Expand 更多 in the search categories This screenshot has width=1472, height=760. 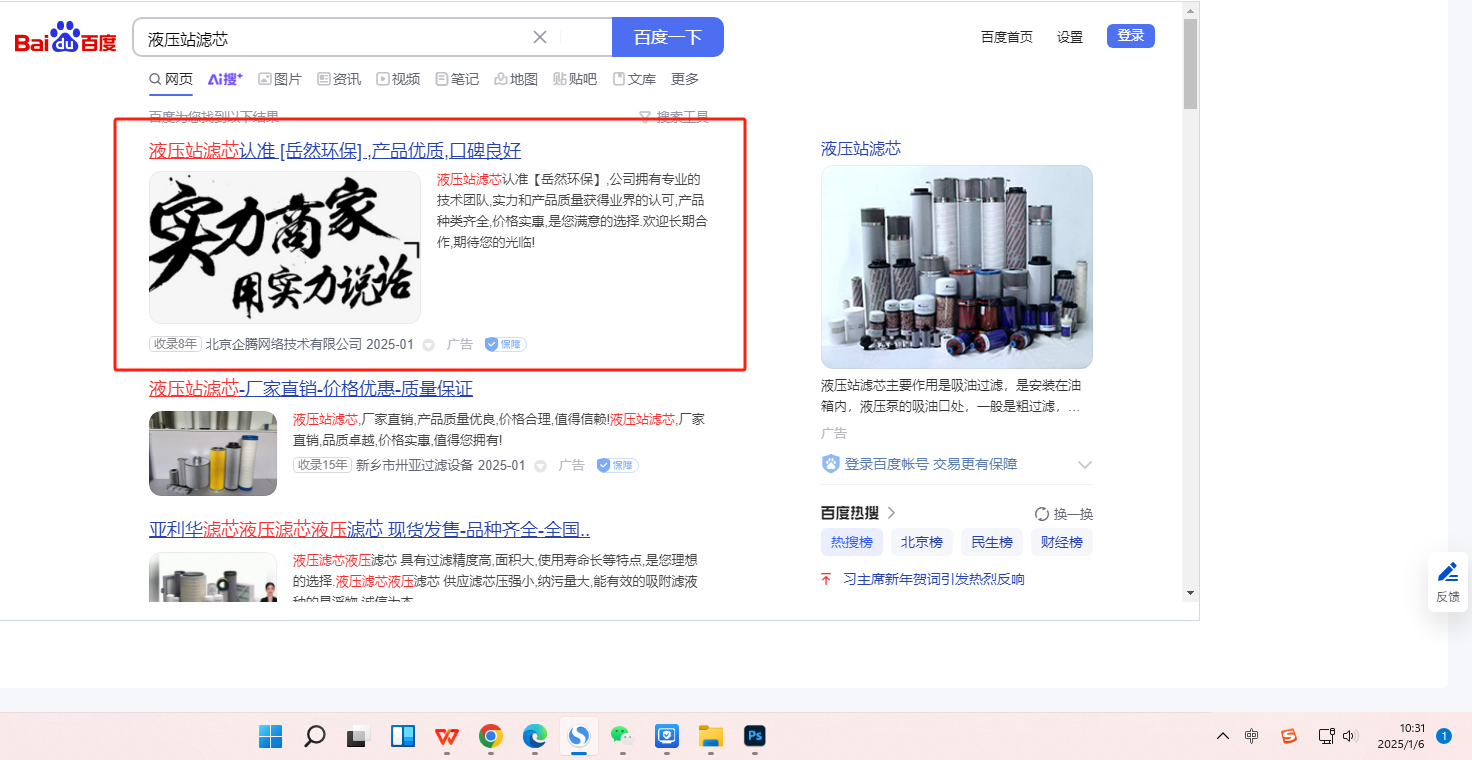(x=685, y=79)
